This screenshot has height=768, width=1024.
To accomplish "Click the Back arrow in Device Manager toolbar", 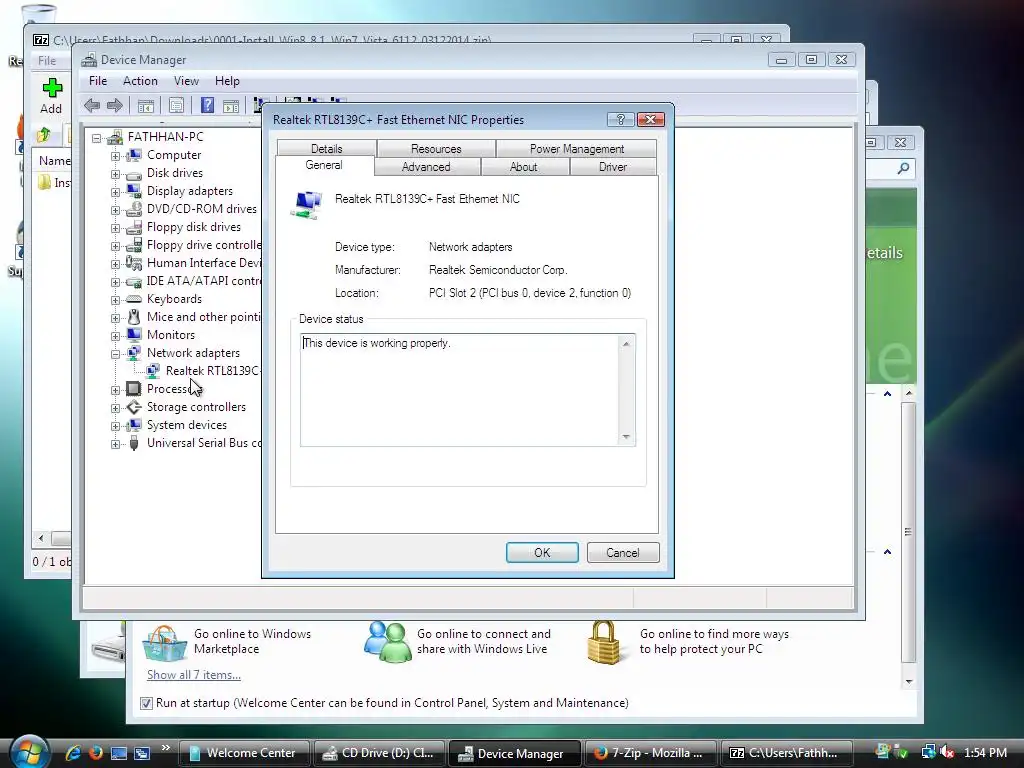I will pos(92,105).
